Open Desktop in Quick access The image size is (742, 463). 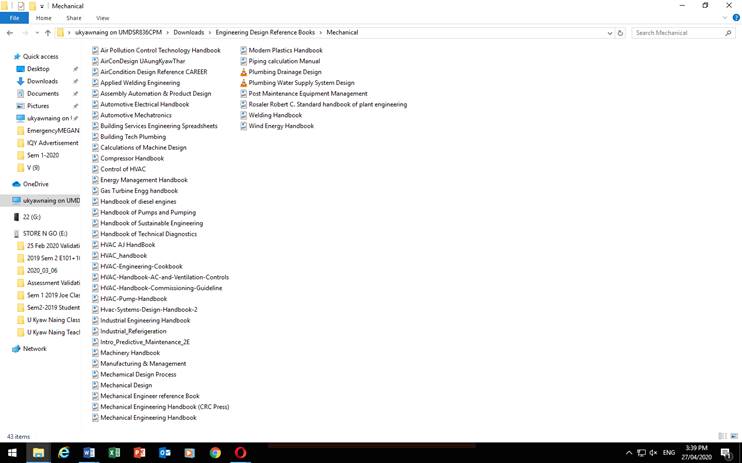point(38,69)
